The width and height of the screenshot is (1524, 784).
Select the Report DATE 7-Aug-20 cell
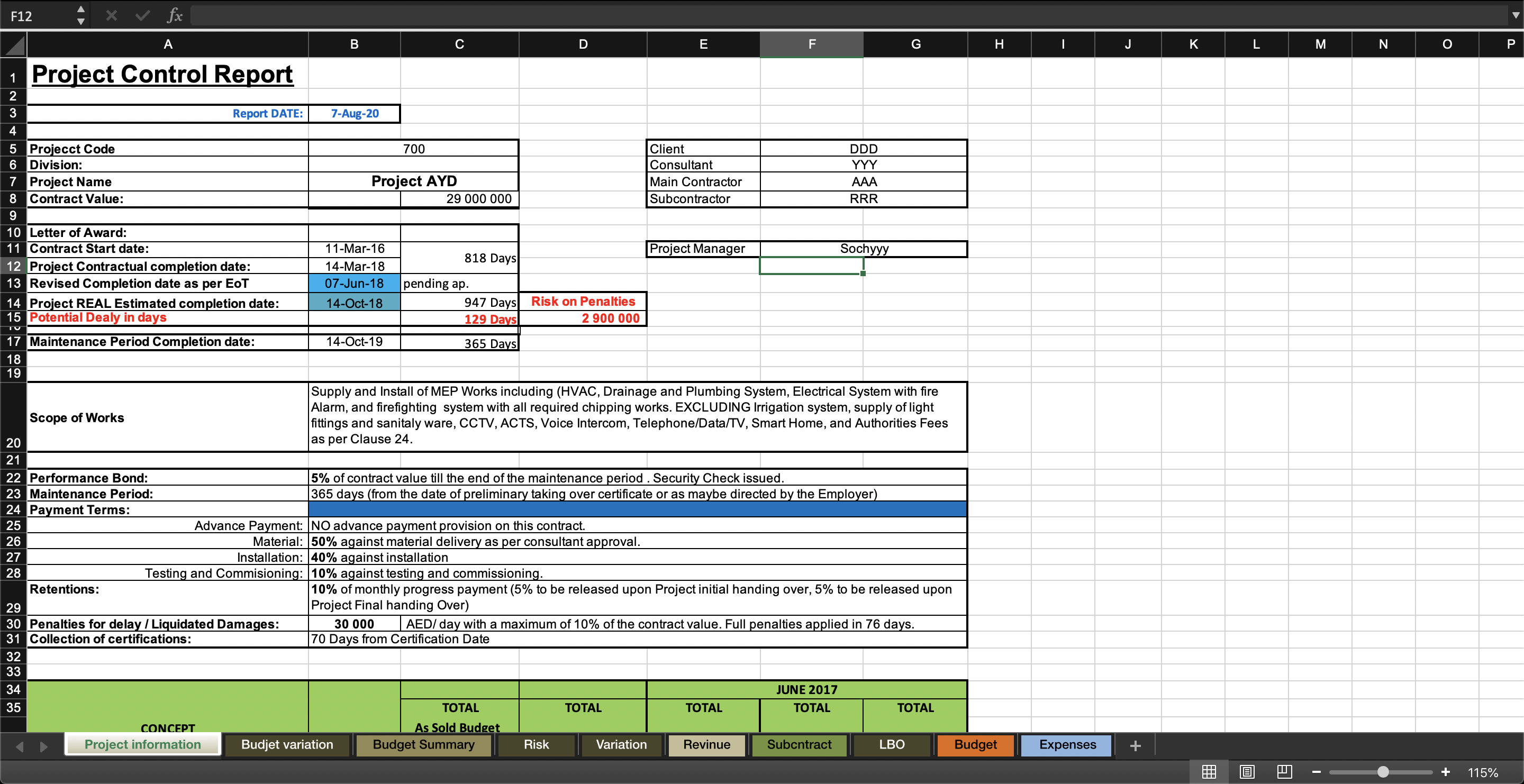tap(355, 114)
